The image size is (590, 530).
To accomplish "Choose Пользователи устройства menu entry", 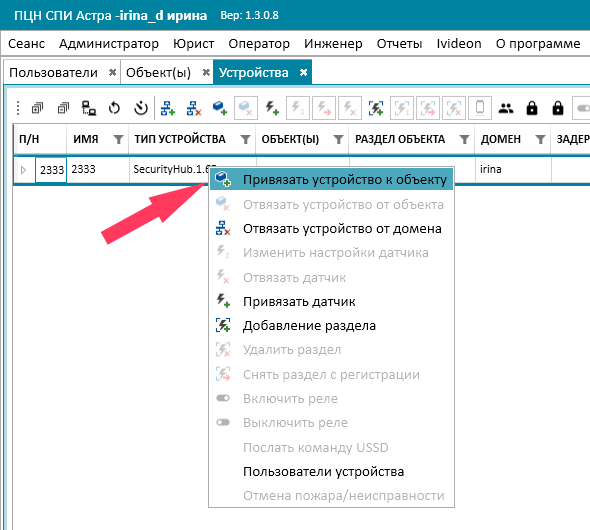I will point(331,472).
